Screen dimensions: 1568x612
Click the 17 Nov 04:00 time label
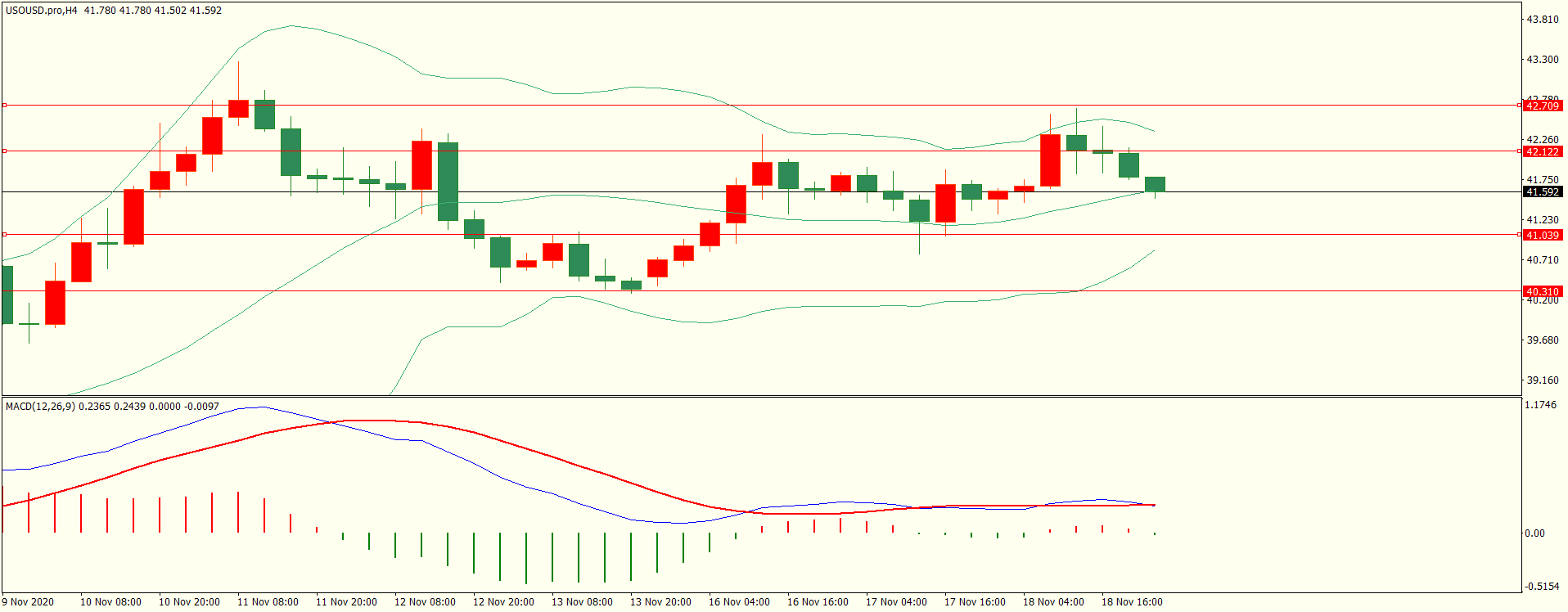coord(896,602)
